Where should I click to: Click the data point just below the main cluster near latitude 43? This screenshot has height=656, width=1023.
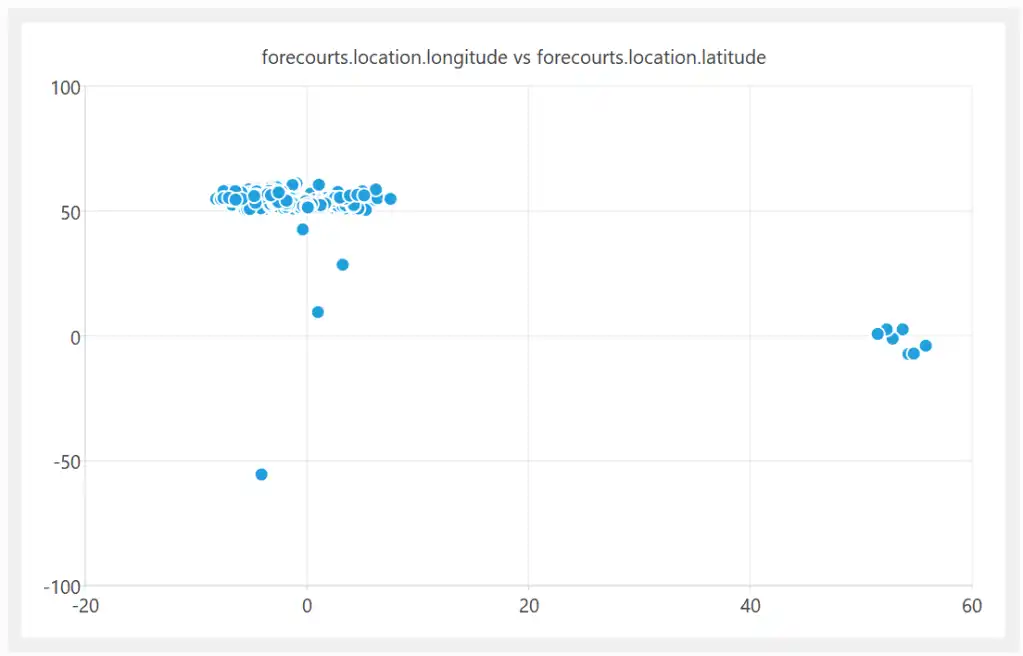click(x=303, y=229)
